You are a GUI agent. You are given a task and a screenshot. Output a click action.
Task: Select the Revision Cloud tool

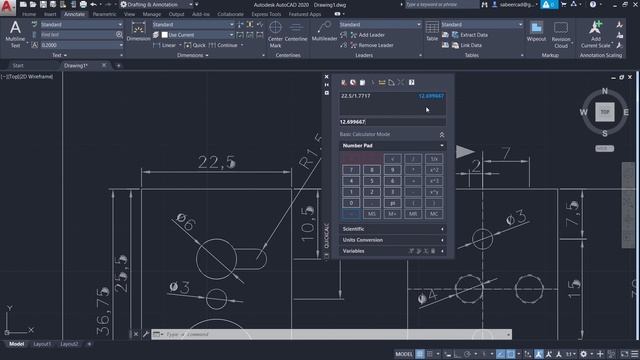coord(561,35)
